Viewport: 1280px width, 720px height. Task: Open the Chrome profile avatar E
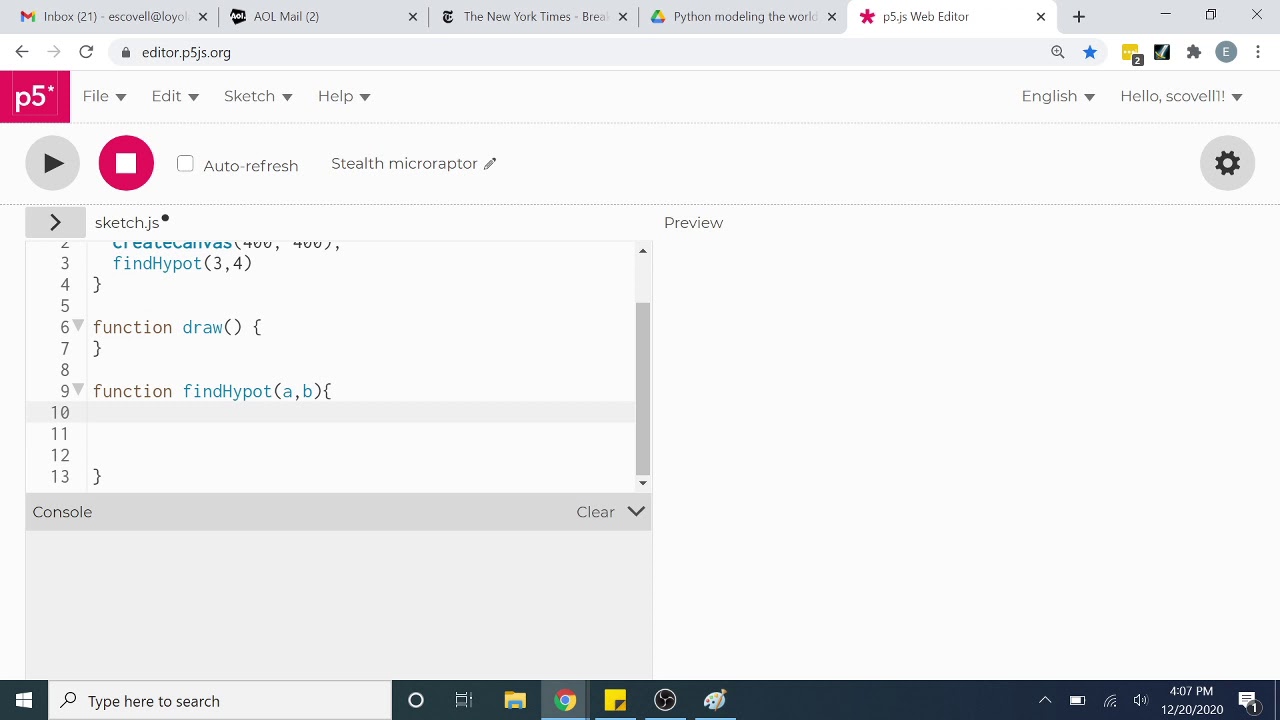tap(1226, 52)
